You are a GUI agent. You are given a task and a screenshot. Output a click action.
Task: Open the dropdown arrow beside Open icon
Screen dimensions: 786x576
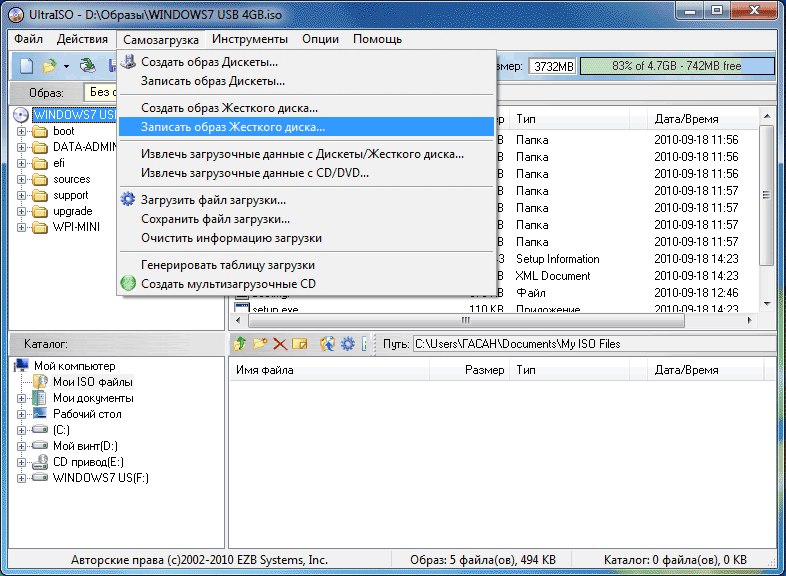66,66
